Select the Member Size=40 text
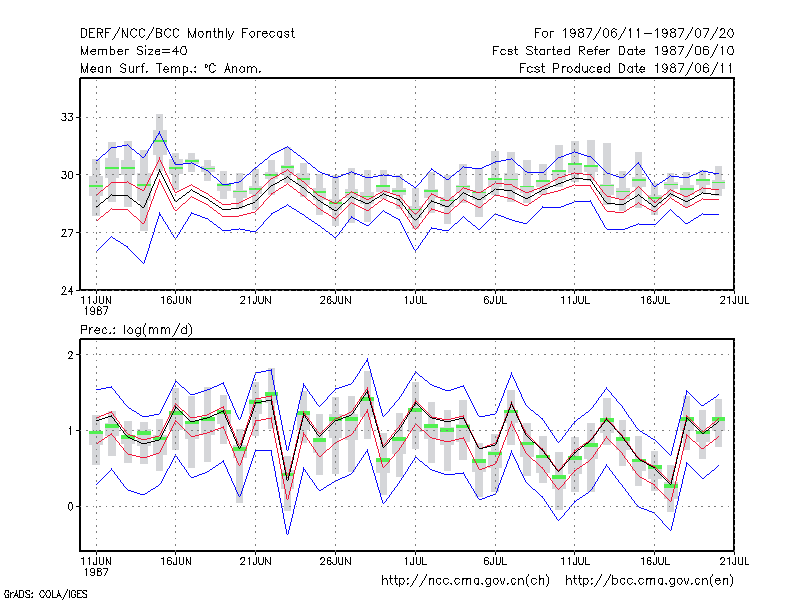The height and width of the screenshot is (600, 800). point(134,51)
